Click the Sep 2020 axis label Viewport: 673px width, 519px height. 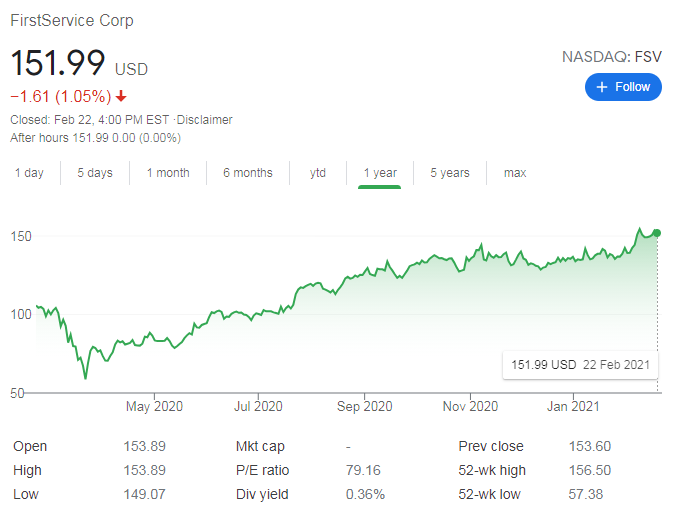(364, 406)
